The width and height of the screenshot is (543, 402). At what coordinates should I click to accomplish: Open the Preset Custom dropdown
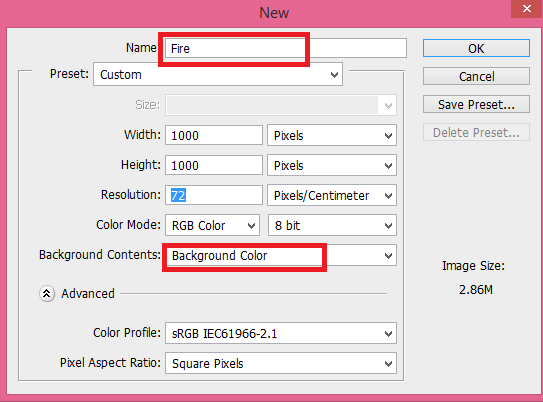point(218,74)
